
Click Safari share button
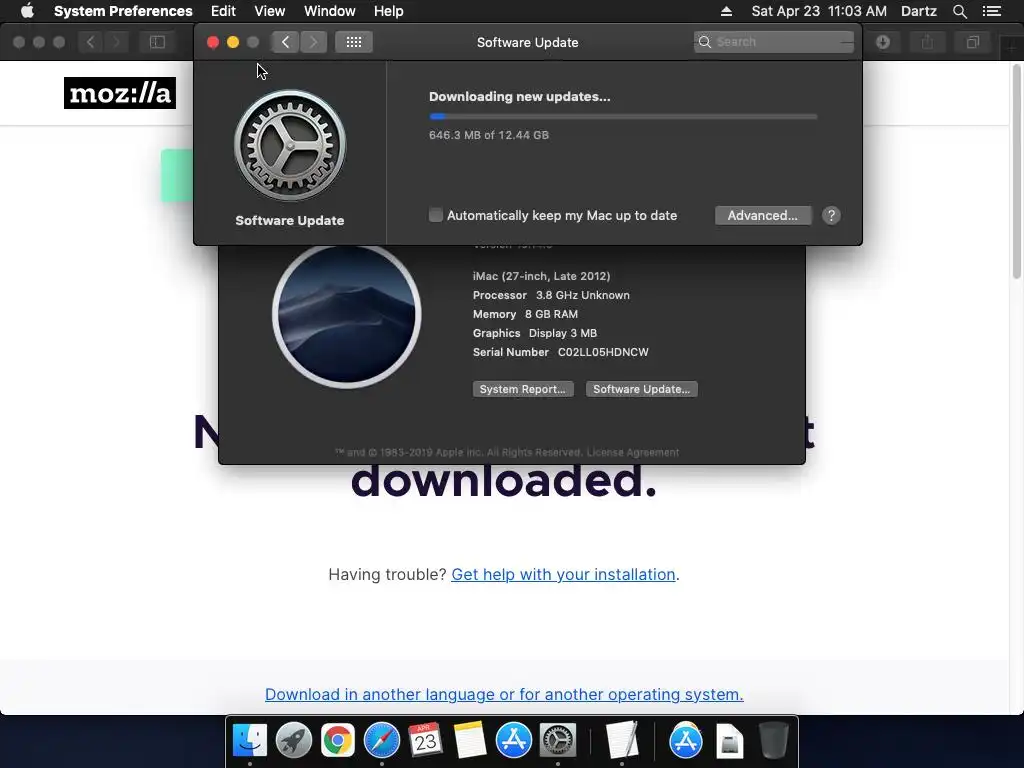pos(927,42)
